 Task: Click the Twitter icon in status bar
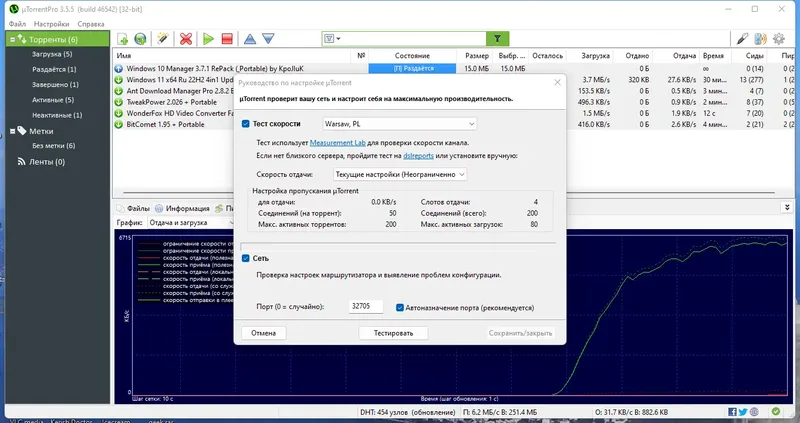(743, 412)
